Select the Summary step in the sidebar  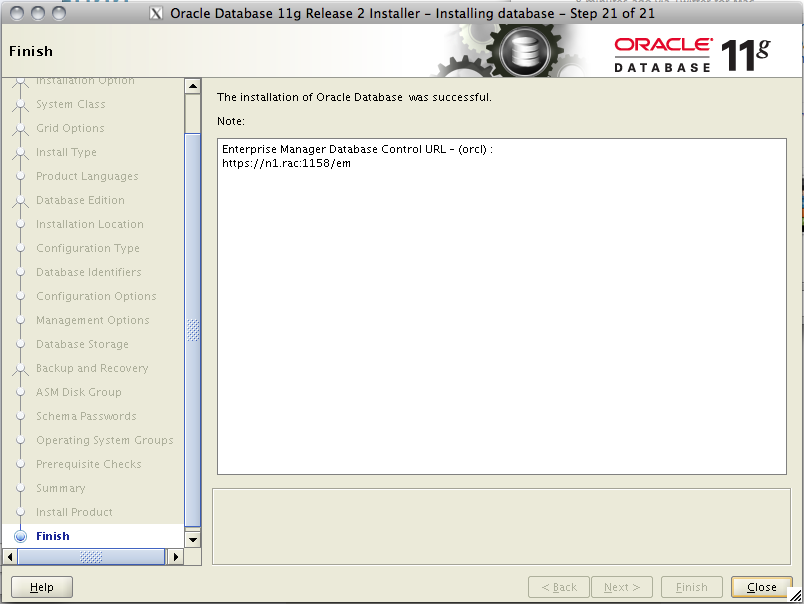click(x=60, y=488)
